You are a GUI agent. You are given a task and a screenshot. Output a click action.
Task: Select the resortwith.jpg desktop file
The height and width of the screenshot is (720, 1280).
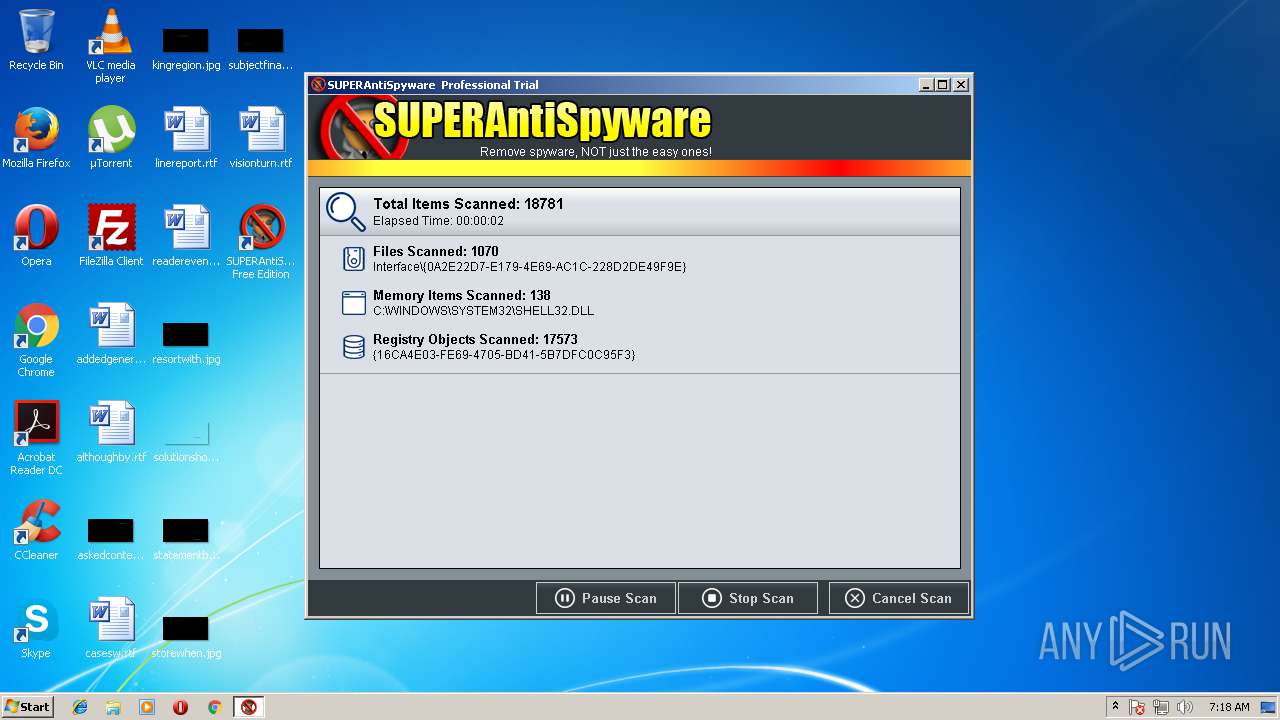[186, 342]
